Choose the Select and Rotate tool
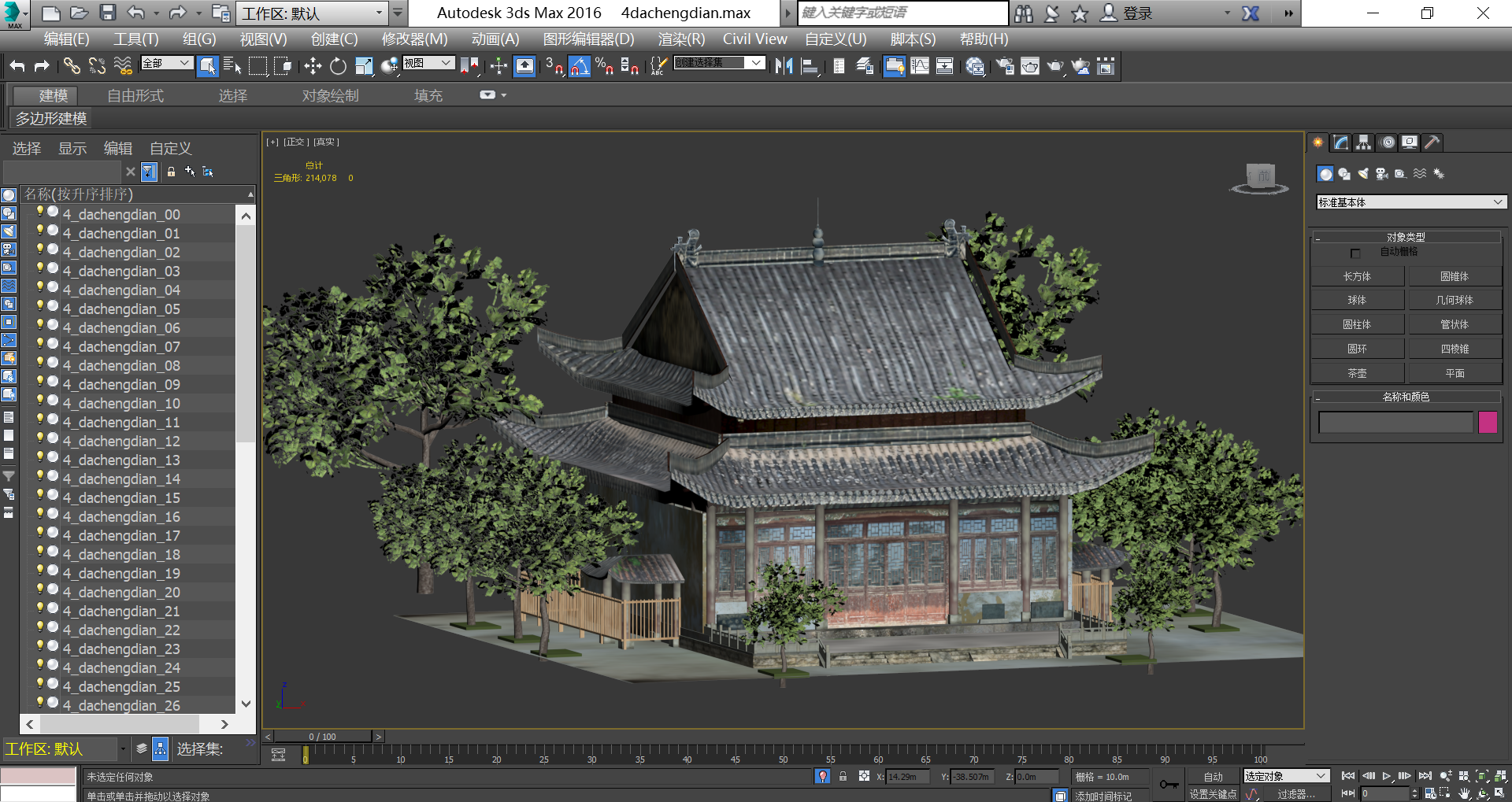This screenshot has height=802, width=1512. 338,66
